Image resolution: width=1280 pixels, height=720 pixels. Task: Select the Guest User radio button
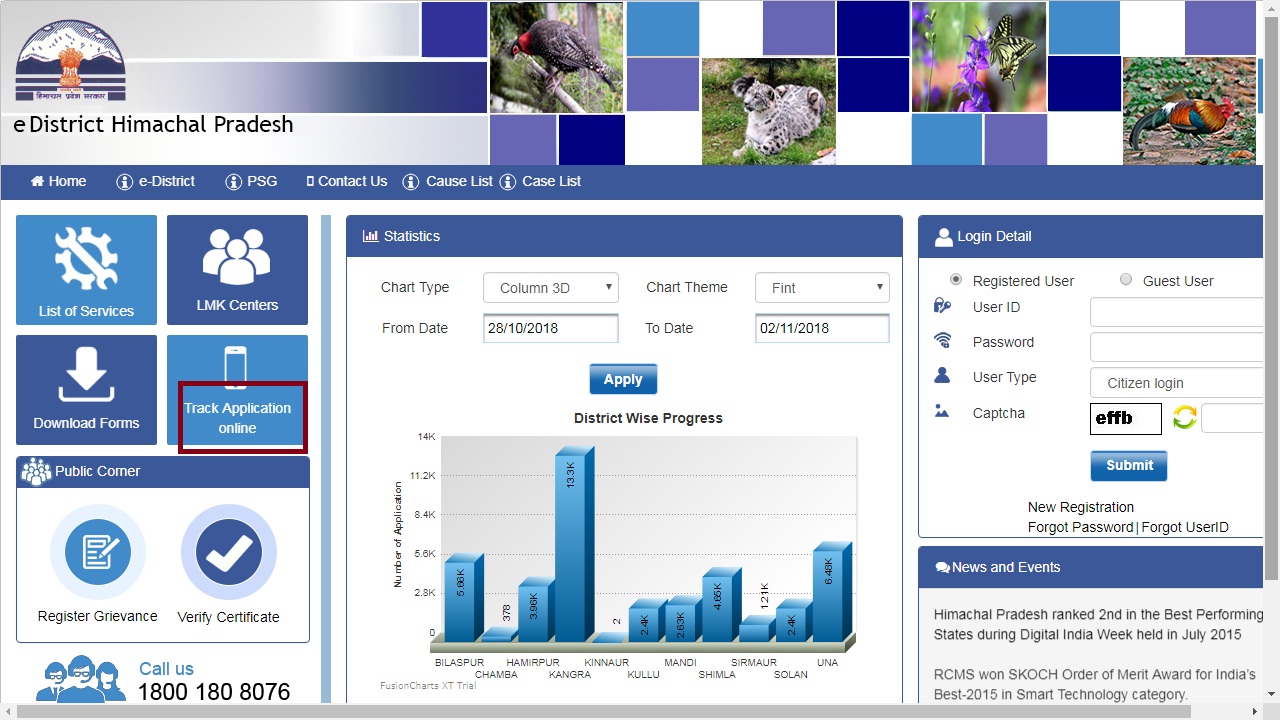click(1126, 280)
